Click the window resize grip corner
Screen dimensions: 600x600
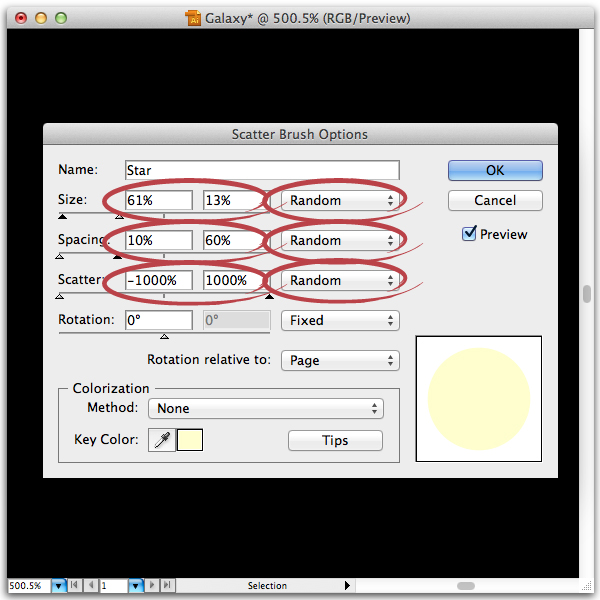(587, 586)
